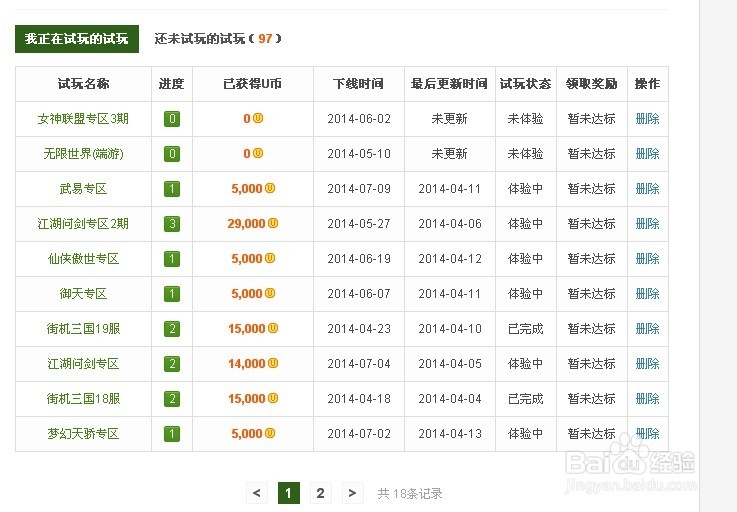Image resolution: width=737 pixels, height=512 pixels.
Task: Click coin icon in 女神联盟专区3期 row
Action: click(x=258, y=118)
